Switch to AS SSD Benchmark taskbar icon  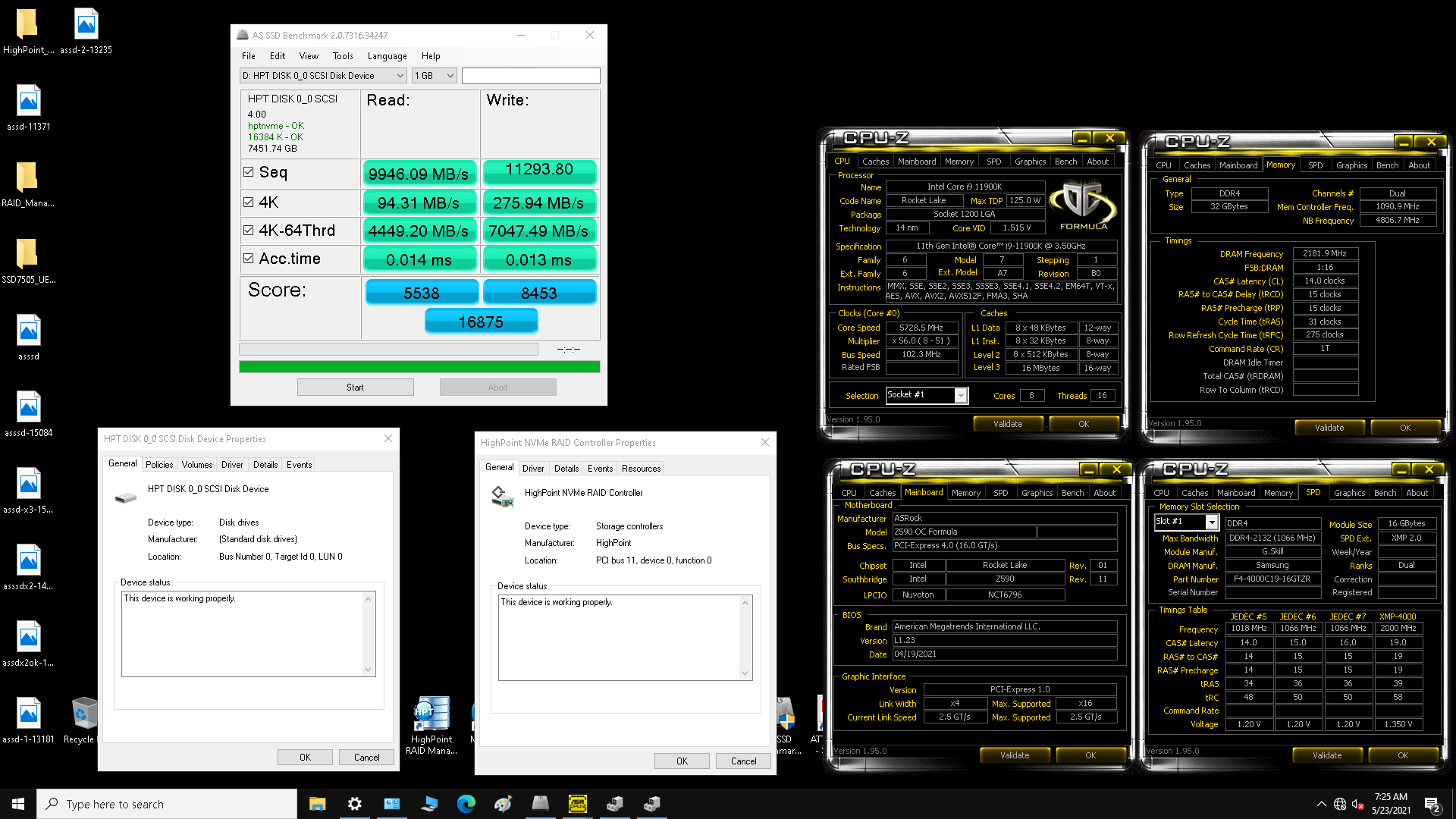pos(540,804)
